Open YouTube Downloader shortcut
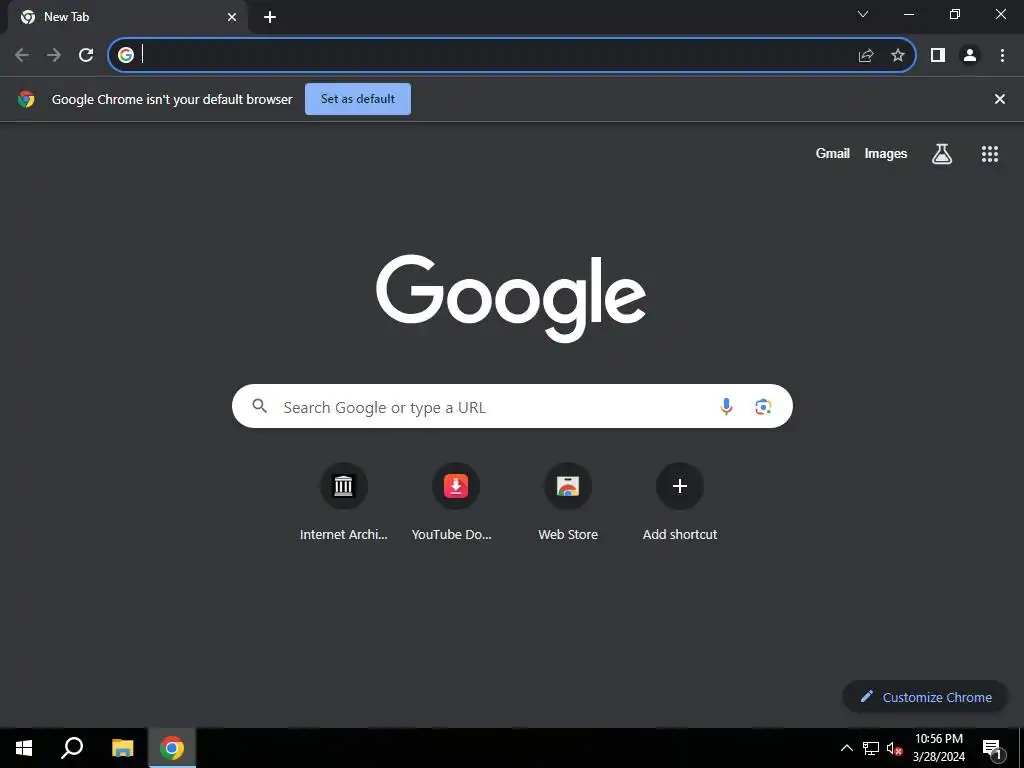Screen dimensions: 1024x768 pos(455,503)
